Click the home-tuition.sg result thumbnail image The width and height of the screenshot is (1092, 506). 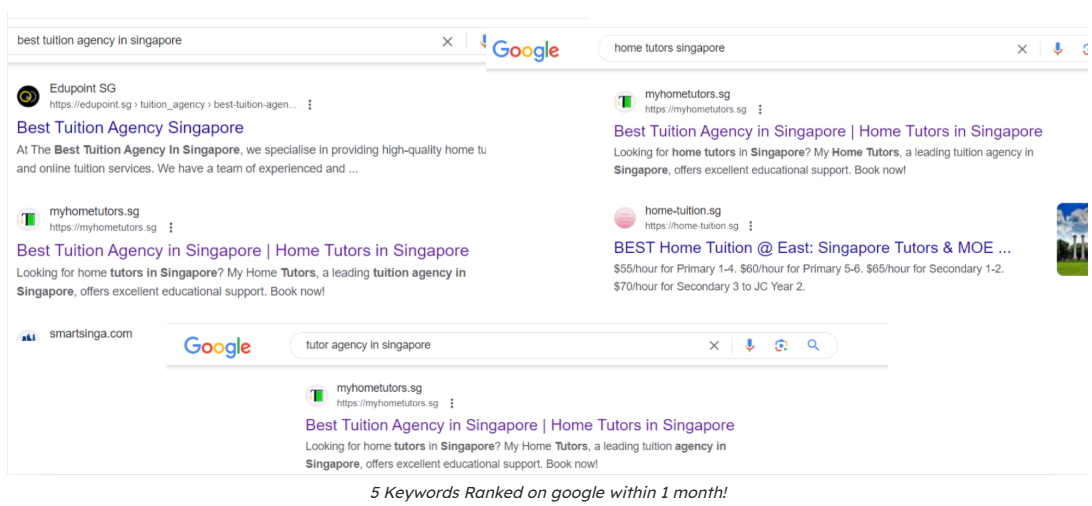[1073, 239]
